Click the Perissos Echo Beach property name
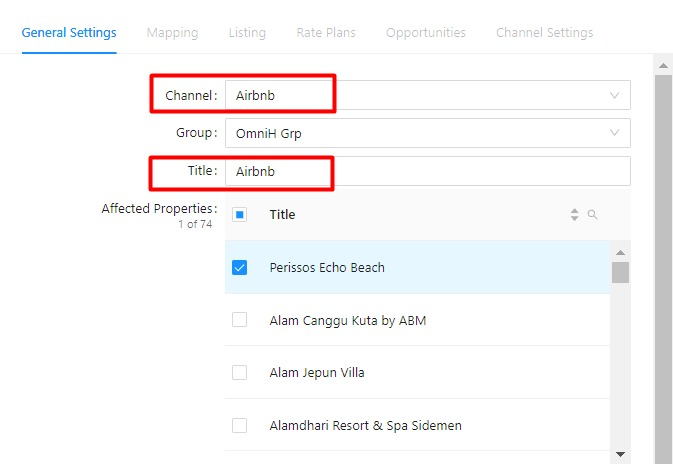Image resolution: width=673 pixels, height=464 pixels. tap(327, 267)
